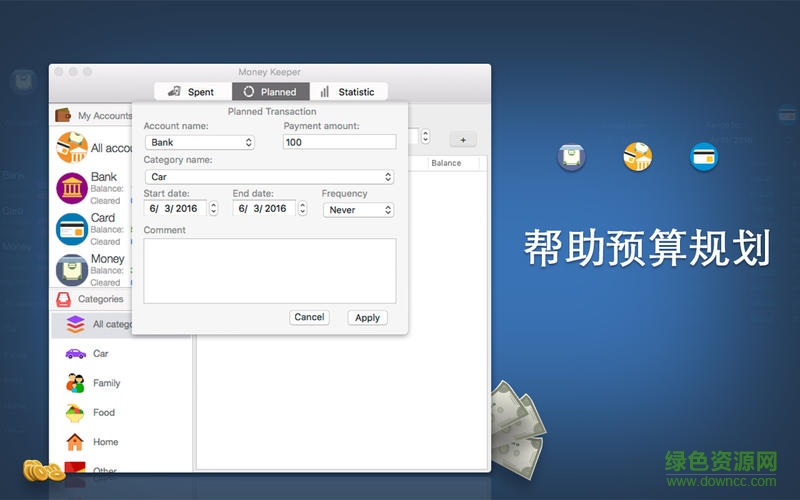Click the Start date field
This screenshot has width=800, height=500.
(175, 208)
